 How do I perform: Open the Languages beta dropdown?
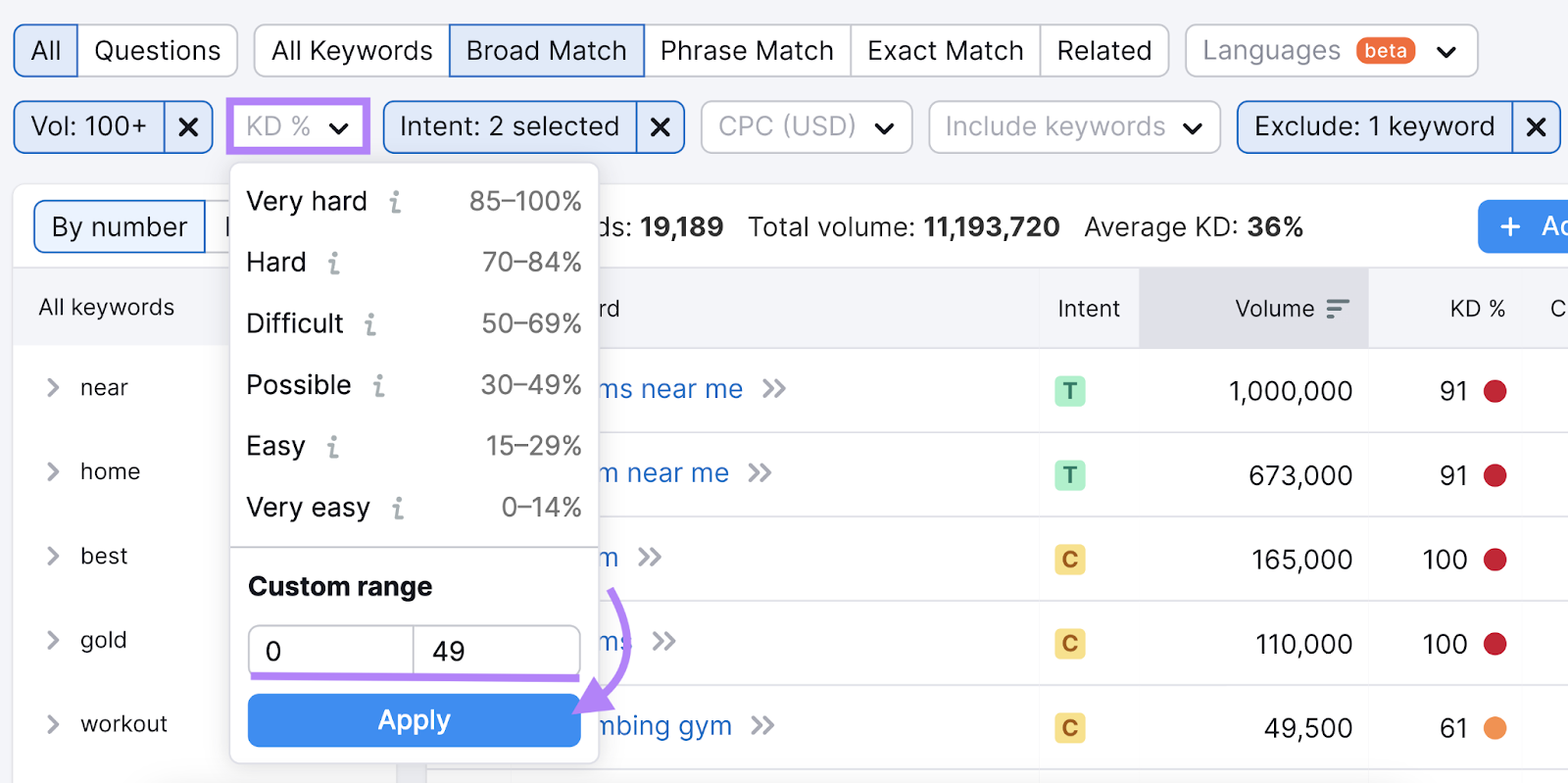[x=1330, y=51]
